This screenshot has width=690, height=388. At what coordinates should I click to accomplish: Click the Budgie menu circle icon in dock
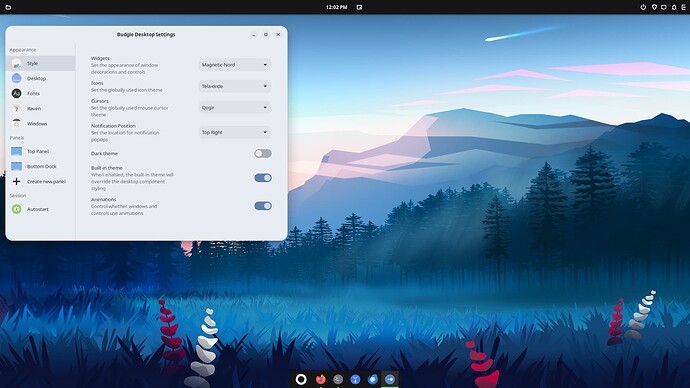click(x=301, y=379)
